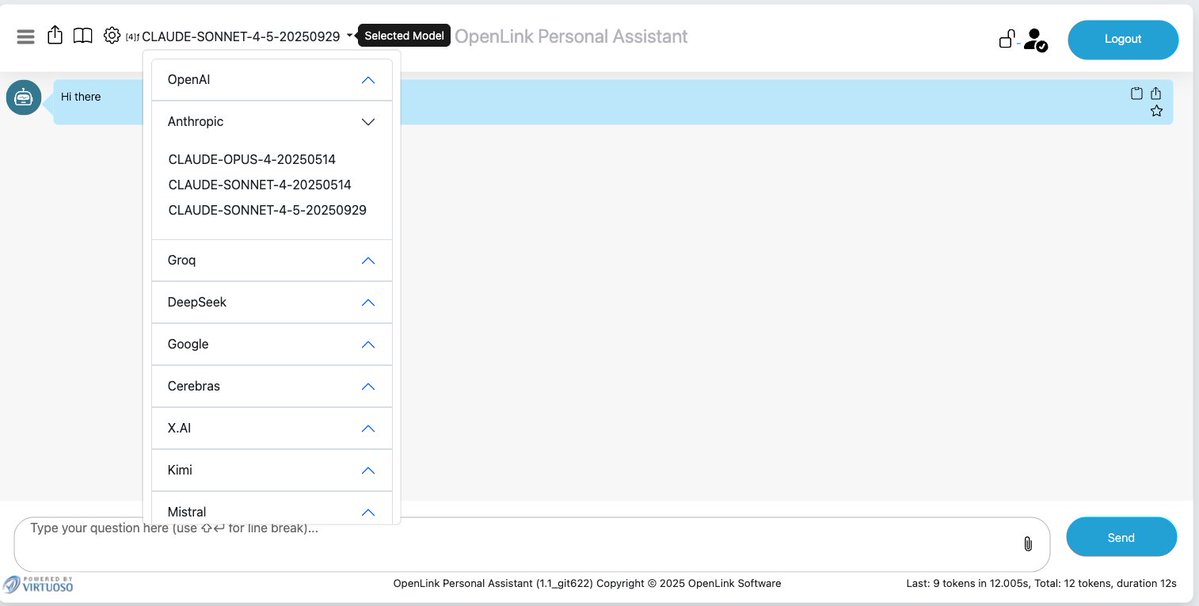Expand the X.AI provider section
The height and width of the screenshot is (606, 1199).
271,429
